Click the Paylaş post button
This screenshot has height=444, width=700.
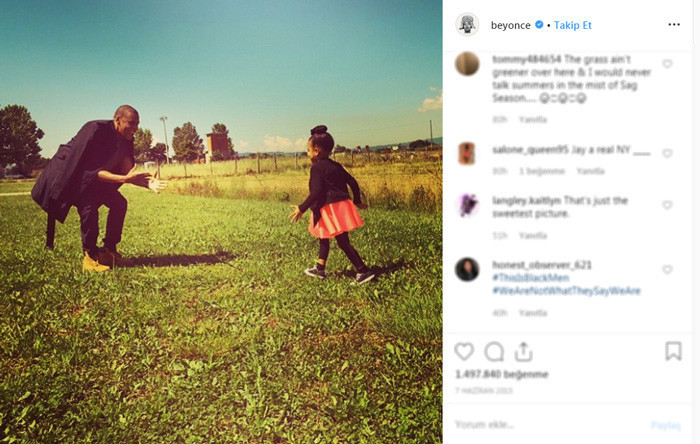665,425
